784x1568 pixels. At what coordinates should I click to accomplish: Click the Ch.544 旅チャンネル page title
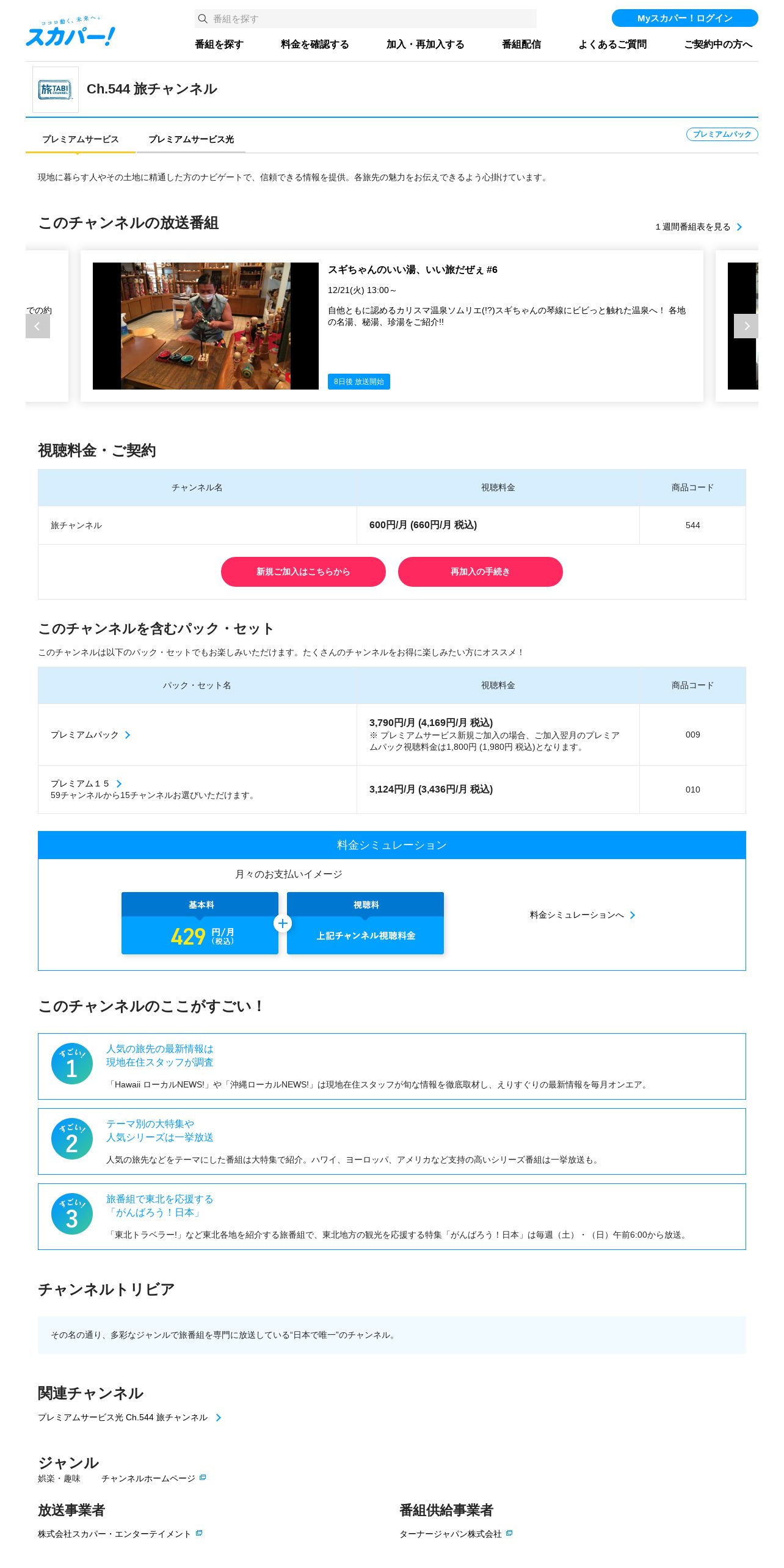tap(152, 89)
